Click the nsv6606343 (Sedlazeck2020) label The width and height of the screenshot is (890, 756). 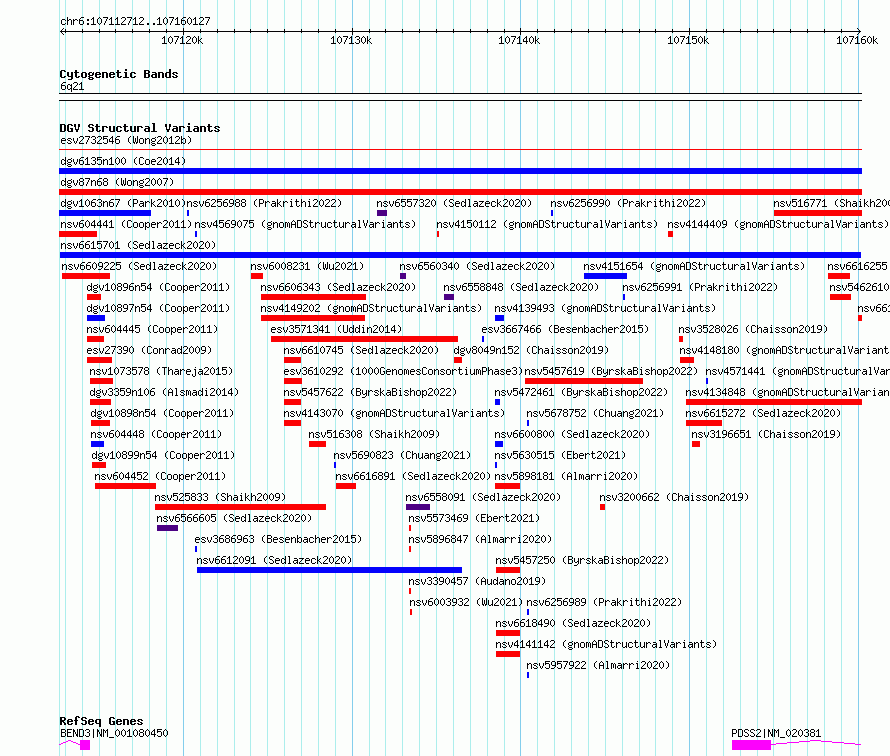coord(338,287)
